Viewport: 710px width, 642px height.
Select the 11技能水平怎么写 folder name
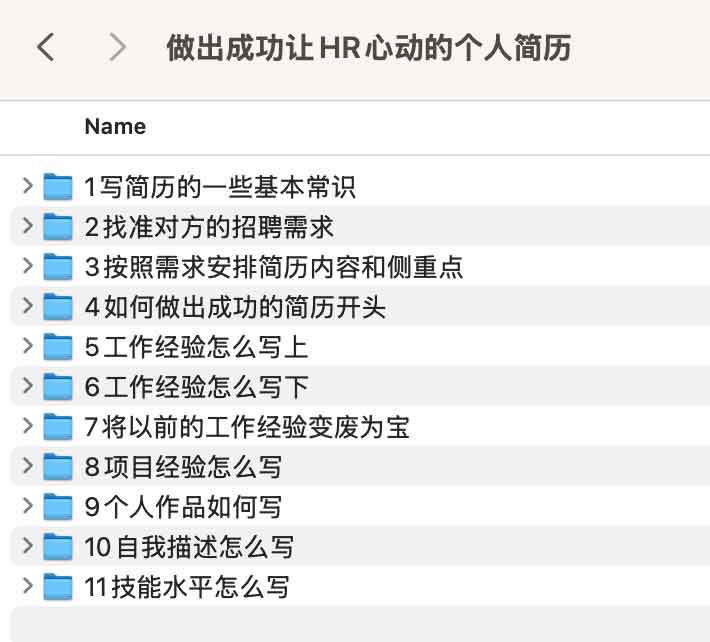pyautogui.click(x=187, y=587)
